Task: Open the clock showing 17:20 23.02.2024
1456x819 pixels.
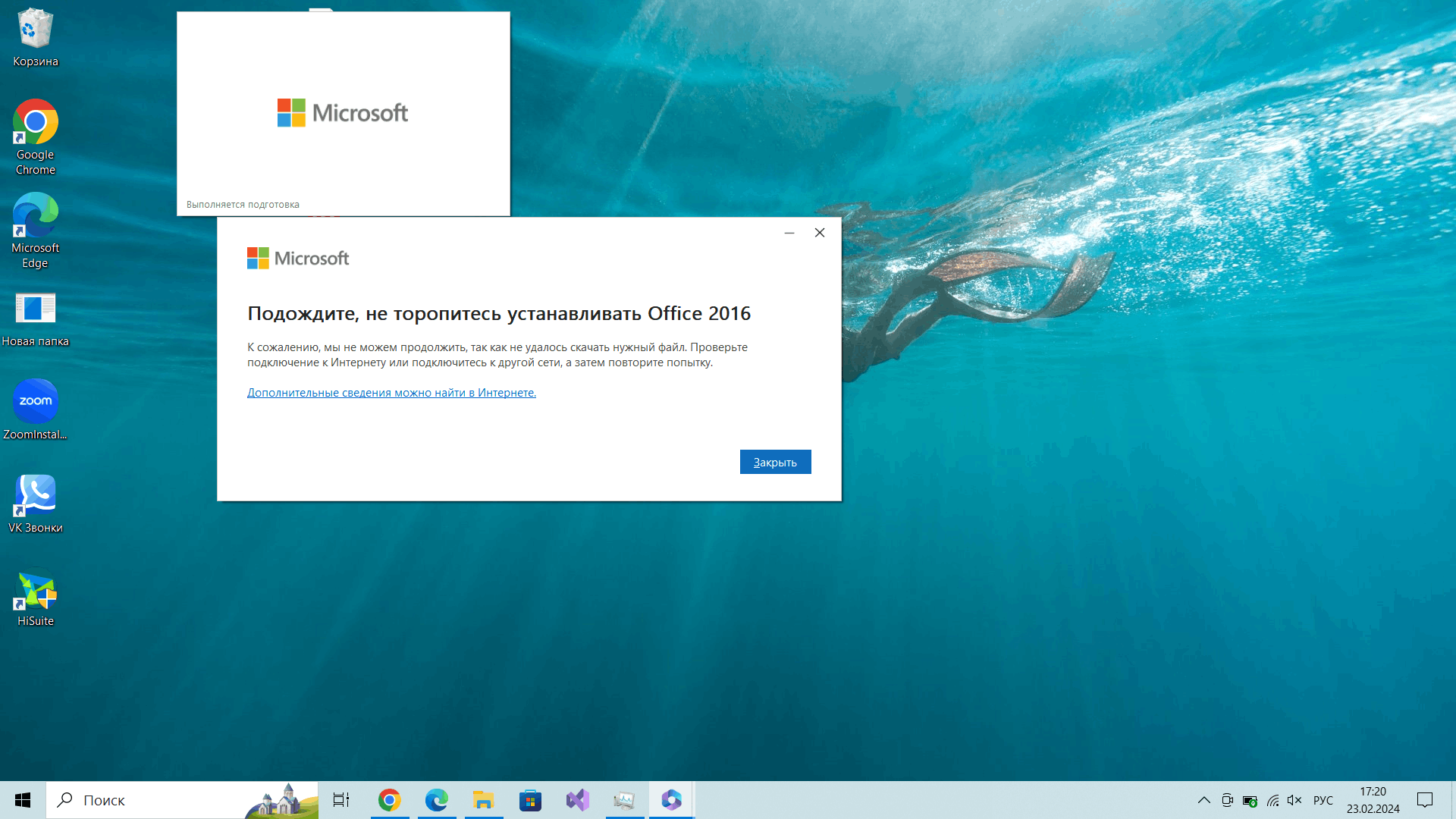Action: [1373, 800]
